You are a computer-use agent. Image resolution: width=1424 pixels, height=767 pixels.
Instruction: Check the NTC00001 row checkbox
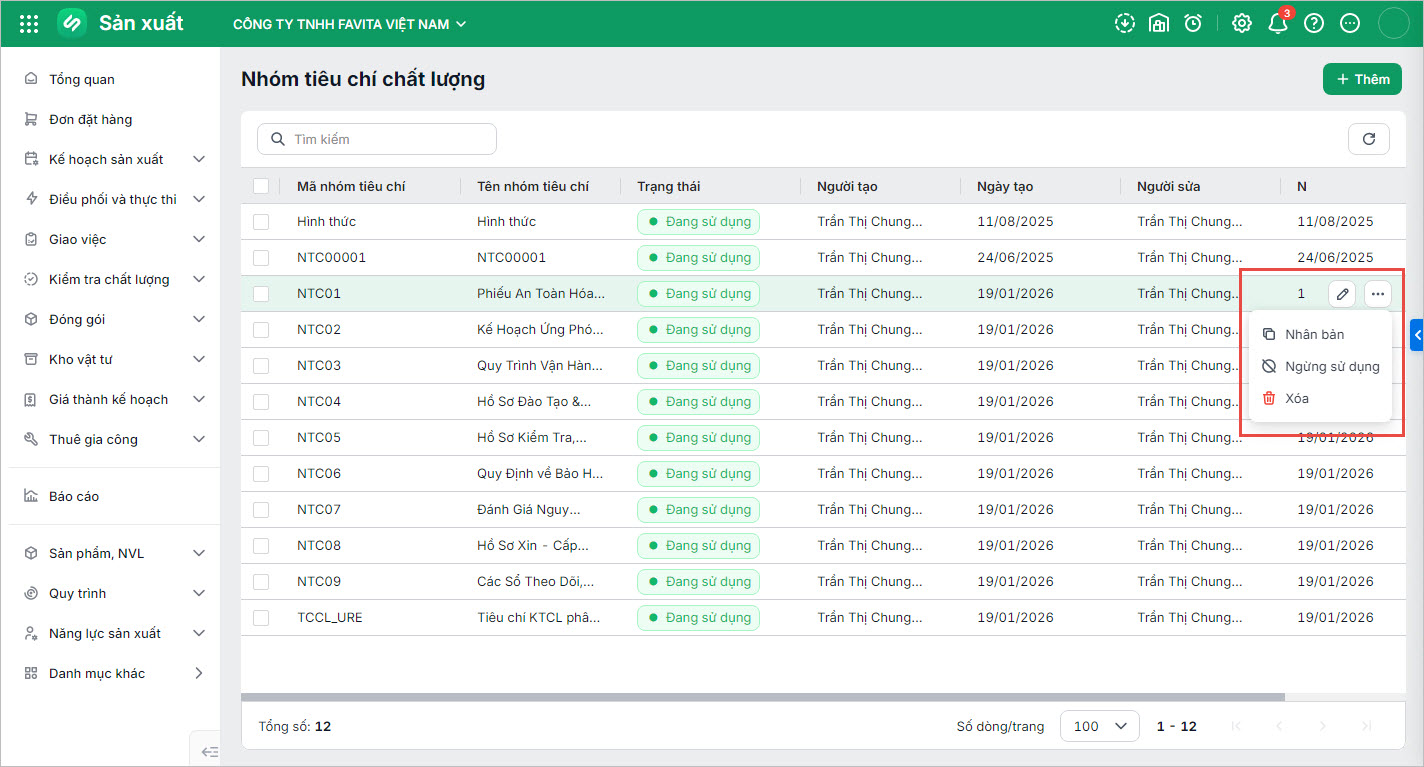pyautogui.click(x=261, y=258)
